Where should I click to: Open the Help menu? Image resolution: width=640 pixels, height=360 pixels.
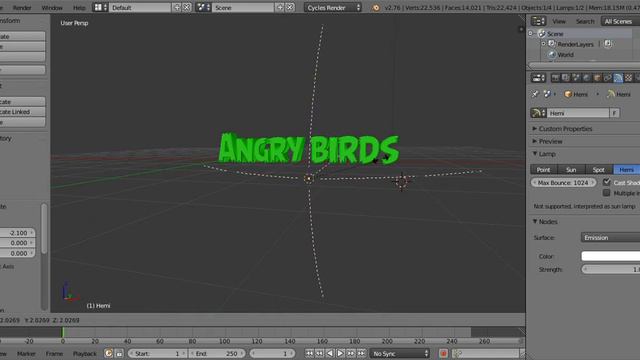[x=79, y=7]
